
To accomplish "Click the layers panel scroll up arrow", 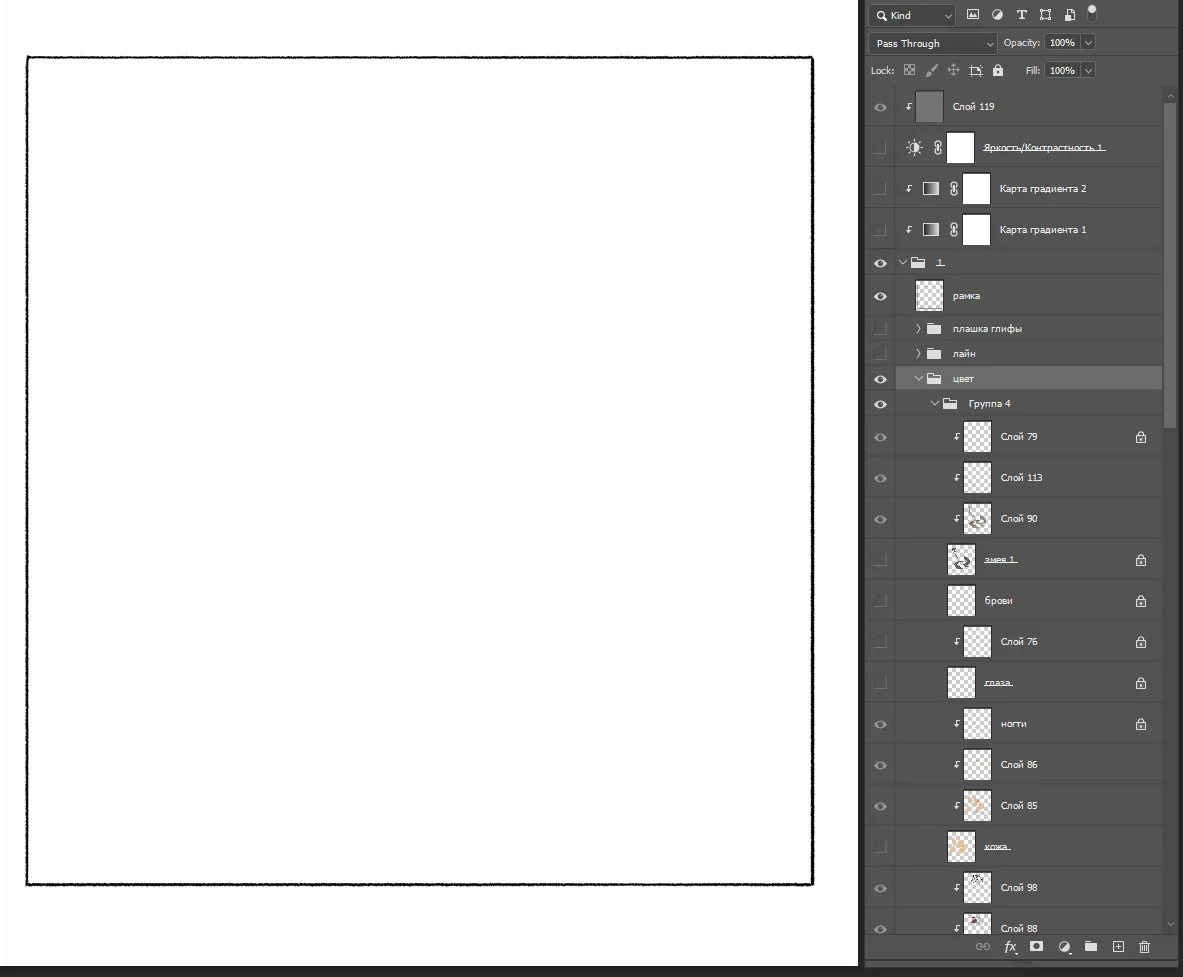I will coord(1171,96).
